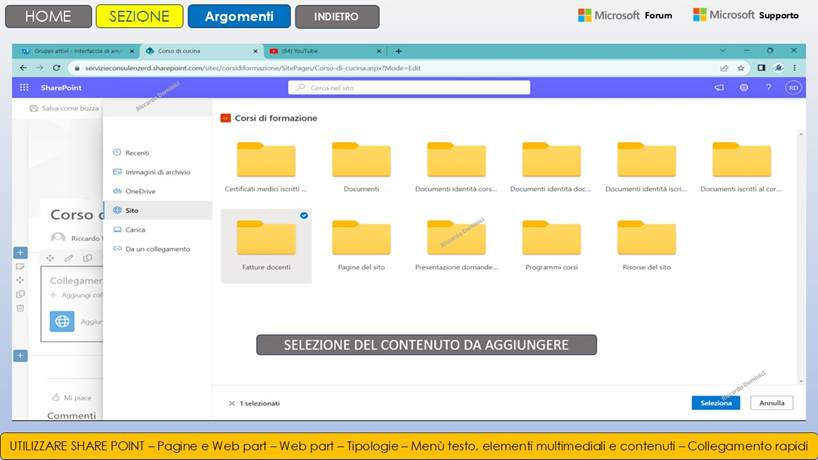Open the tab search dropdown chevron

[x=723, y=51]
